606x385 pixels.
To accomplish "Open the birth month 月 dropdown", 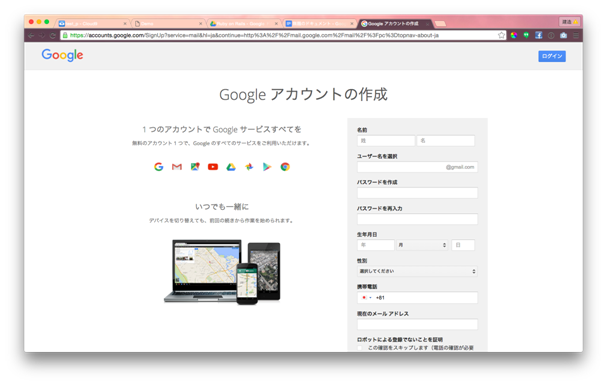I will pyautogui.click(x=422, y=245).
